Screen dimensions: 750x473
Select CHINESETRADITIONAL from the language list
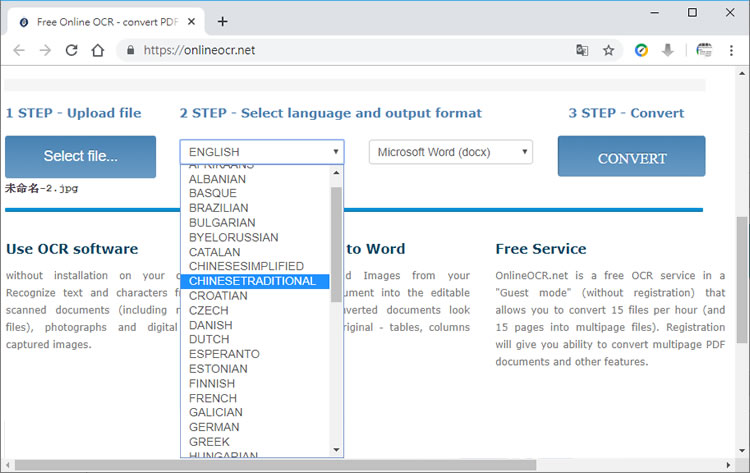(252, 281)
